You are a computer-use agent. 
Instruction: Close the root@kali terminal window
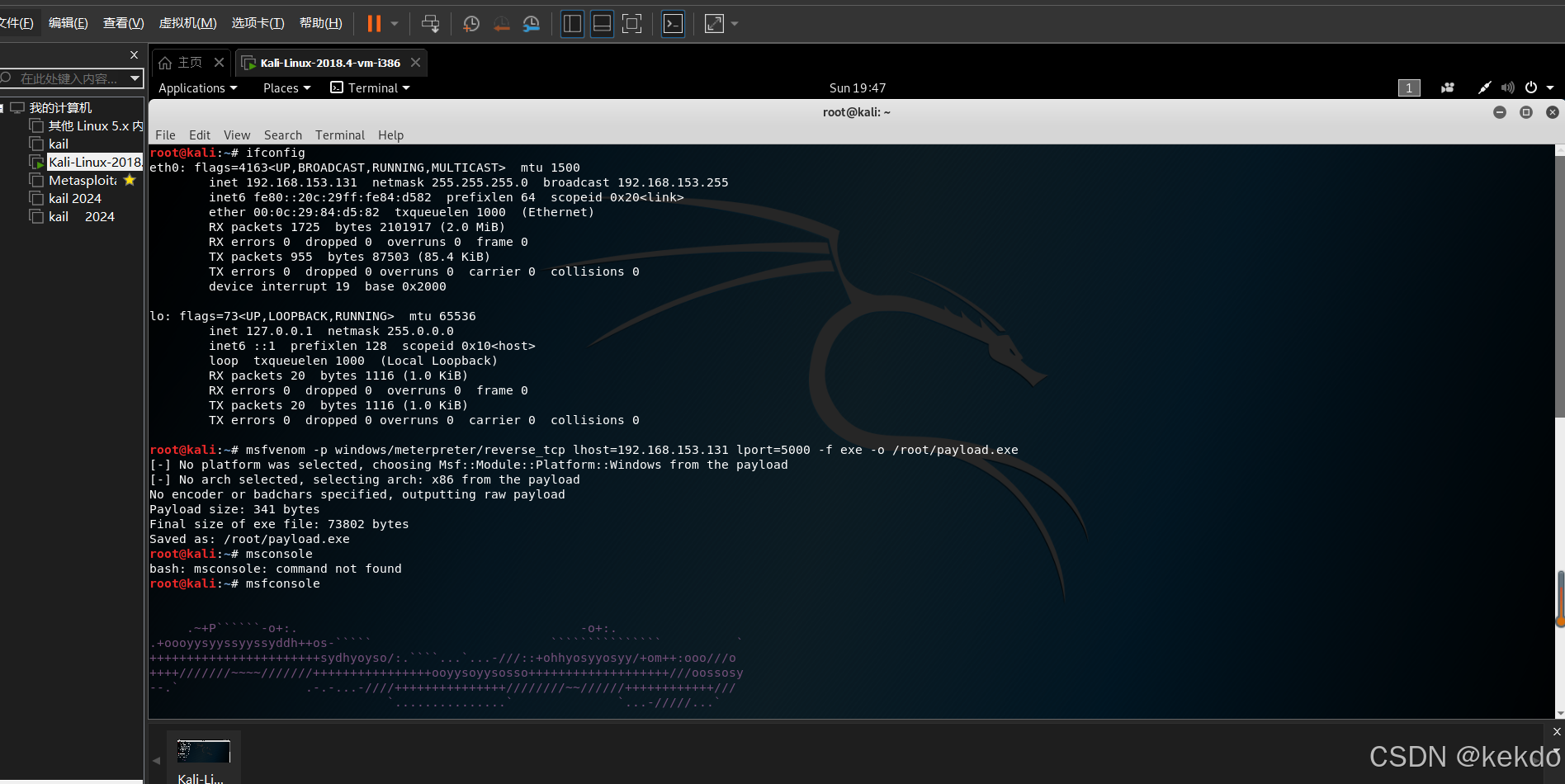[1553, 112]
